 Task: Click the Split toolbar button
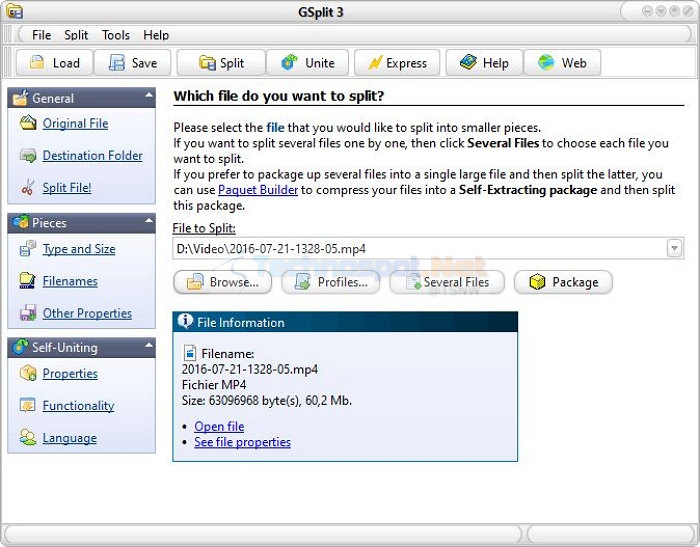tap(221, 63)
